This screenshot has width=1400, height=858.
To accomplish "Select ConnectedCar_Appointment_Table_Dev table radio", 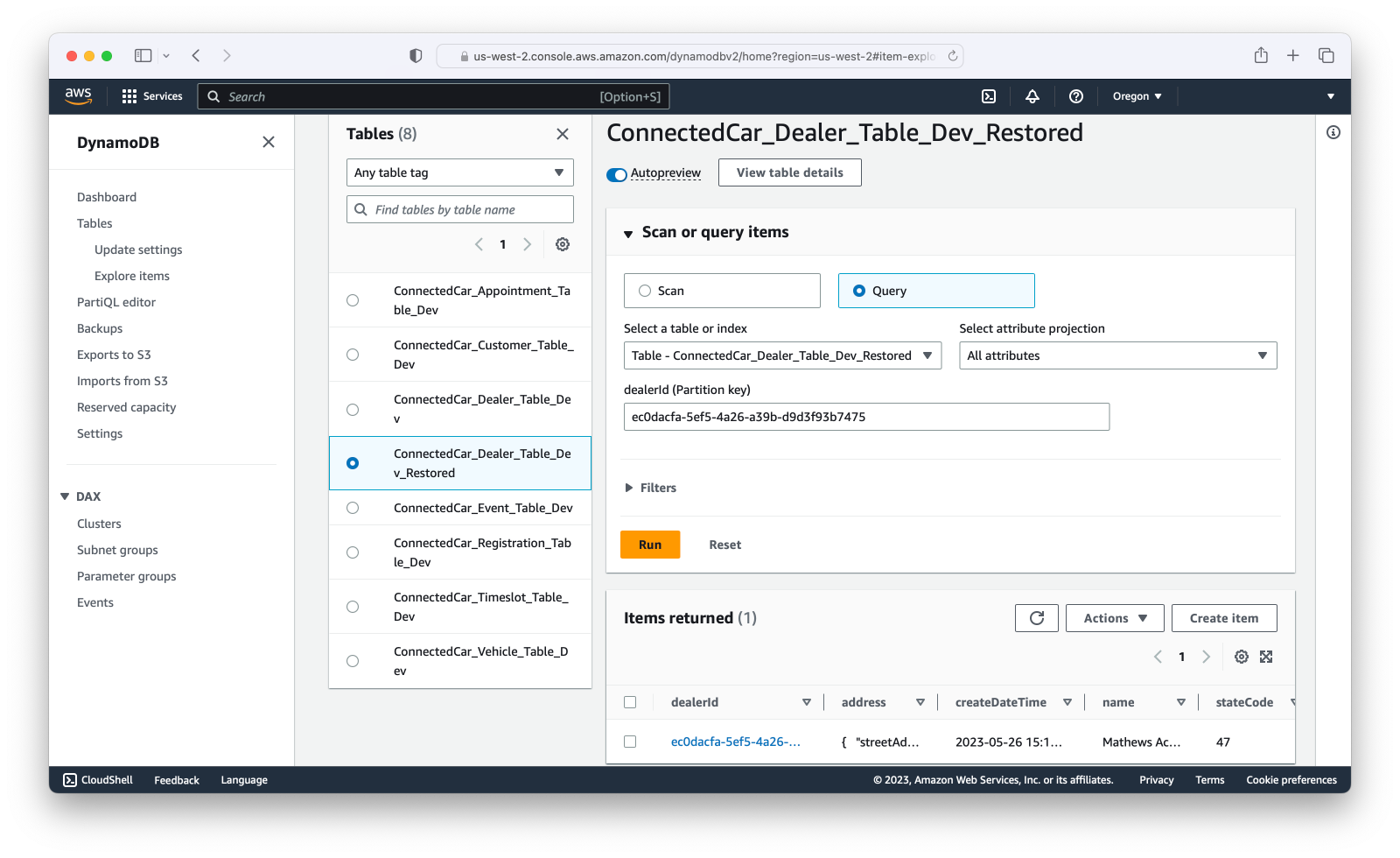I will [x=353, y=300].
